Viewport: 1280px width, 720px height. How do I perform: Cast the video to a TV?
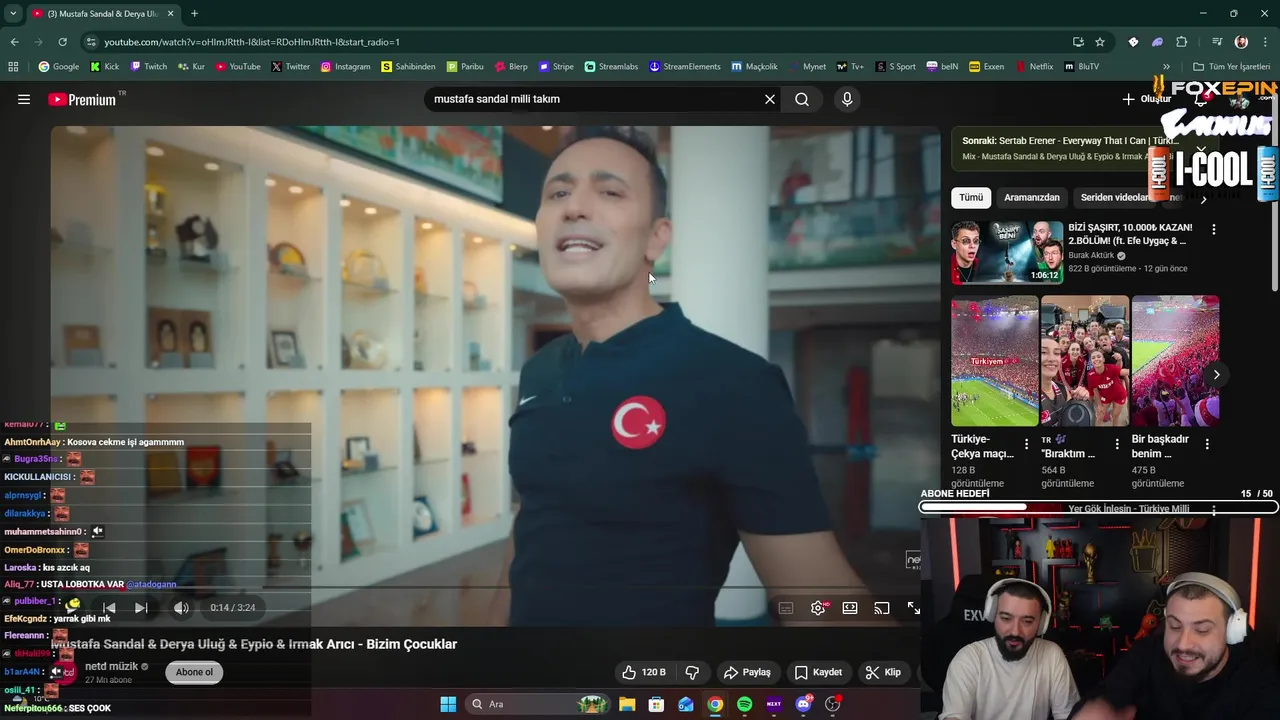pos(882,608)
